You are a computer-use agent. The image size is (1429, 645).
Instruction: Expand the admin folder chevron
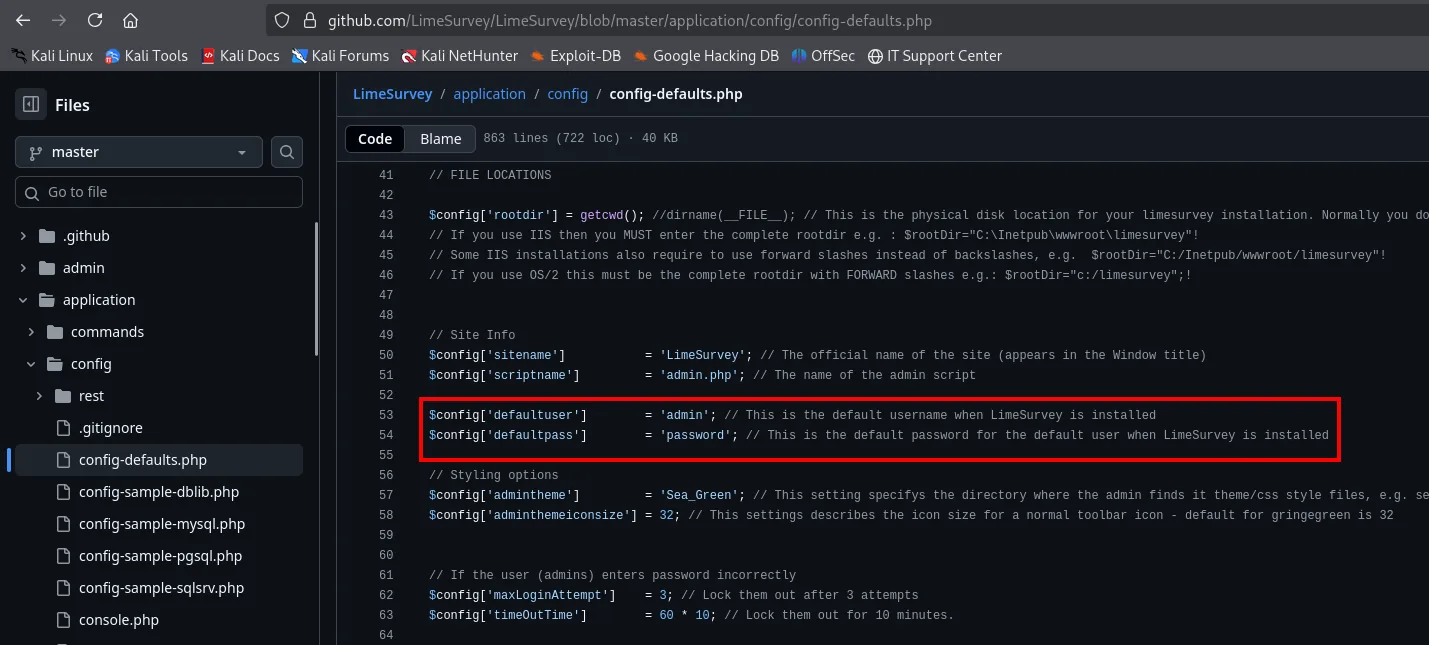click(23, 268)
